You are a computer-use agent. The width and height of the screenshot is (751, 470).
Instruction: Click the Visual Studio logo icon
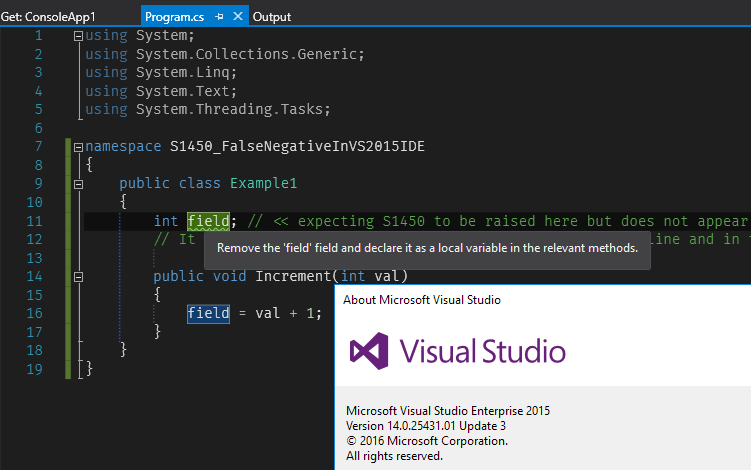(x=369, y=351)
